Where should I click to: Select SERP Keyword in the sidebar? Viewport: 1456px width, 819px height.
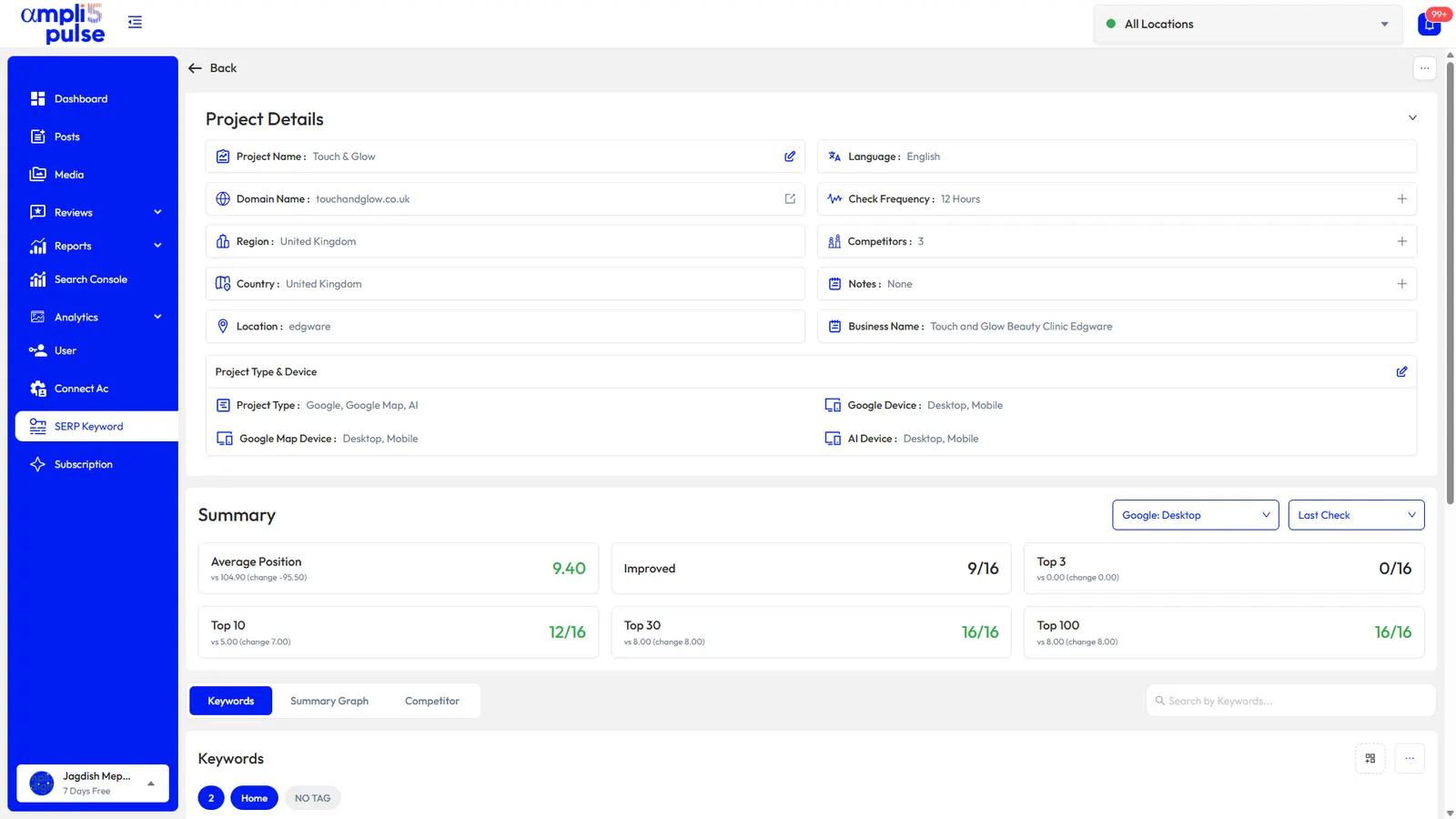point(96,427)
